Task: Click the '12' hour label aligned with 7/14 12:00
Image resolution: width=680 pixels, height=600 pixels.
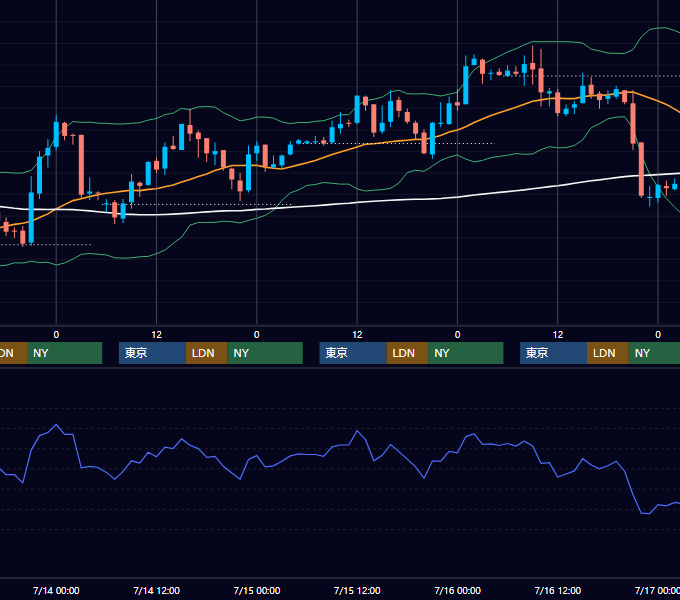Action: pos(157,335)
